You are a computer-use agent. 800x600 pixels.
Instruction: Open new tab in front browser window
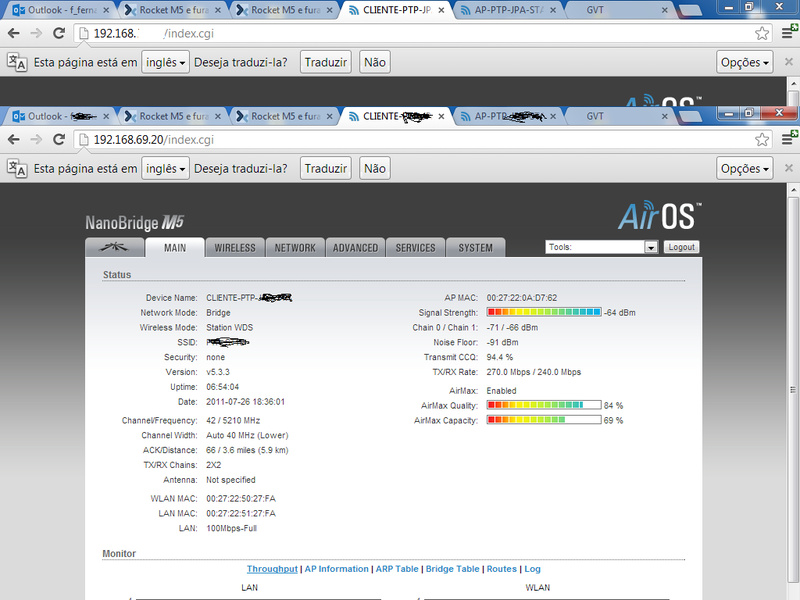[x=690, y=117]
